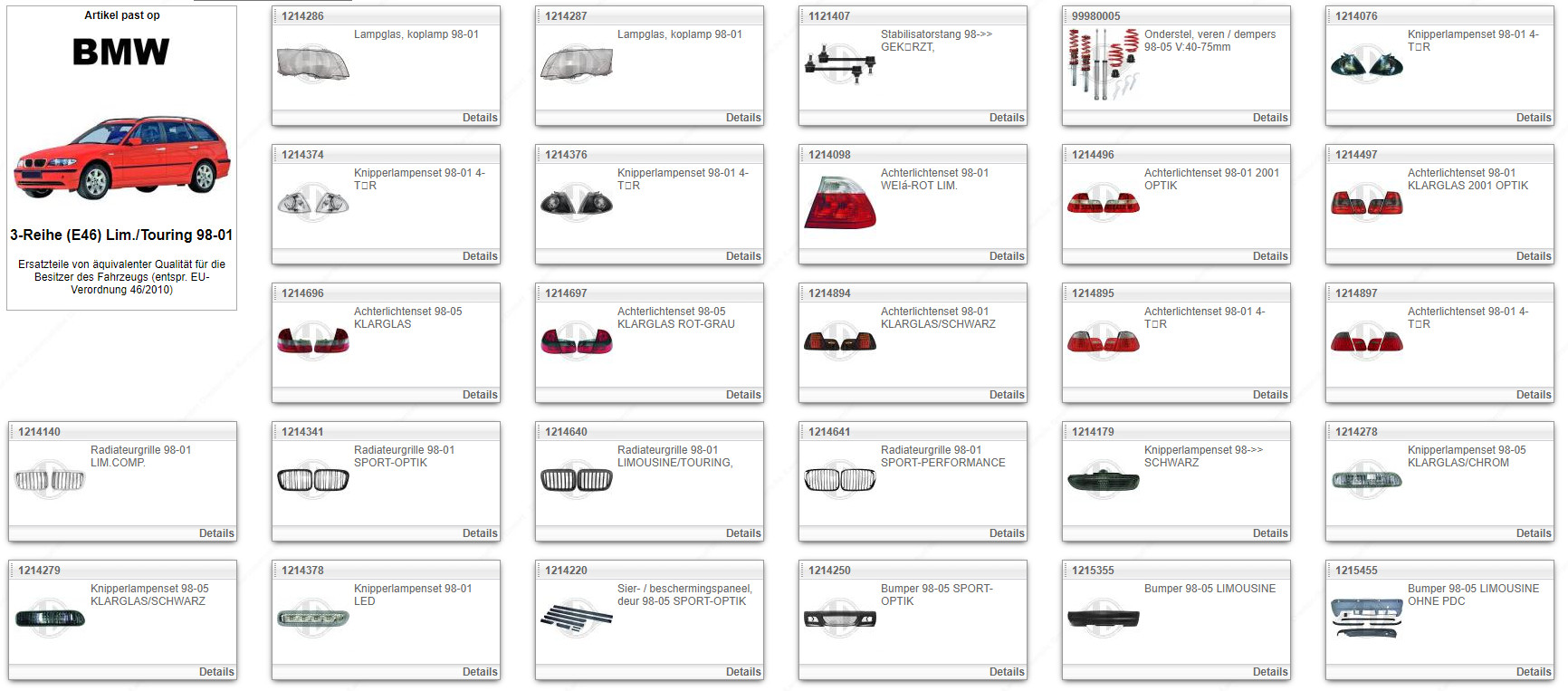
Task: Open the chrome radiator grille image for 1214140
Action: 50,480
